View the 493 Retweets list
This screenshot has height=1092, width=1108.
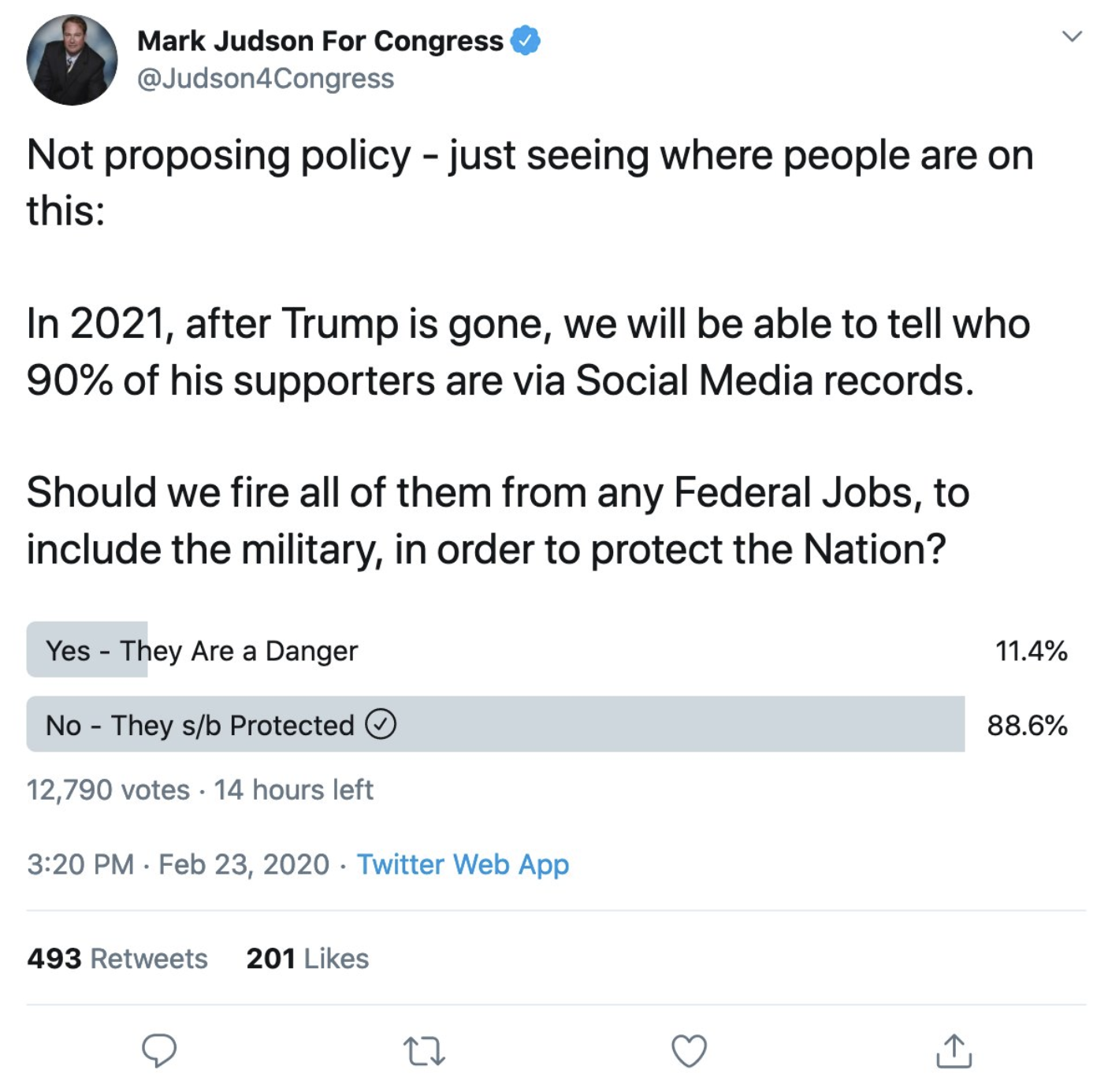(x=117, y=958)
